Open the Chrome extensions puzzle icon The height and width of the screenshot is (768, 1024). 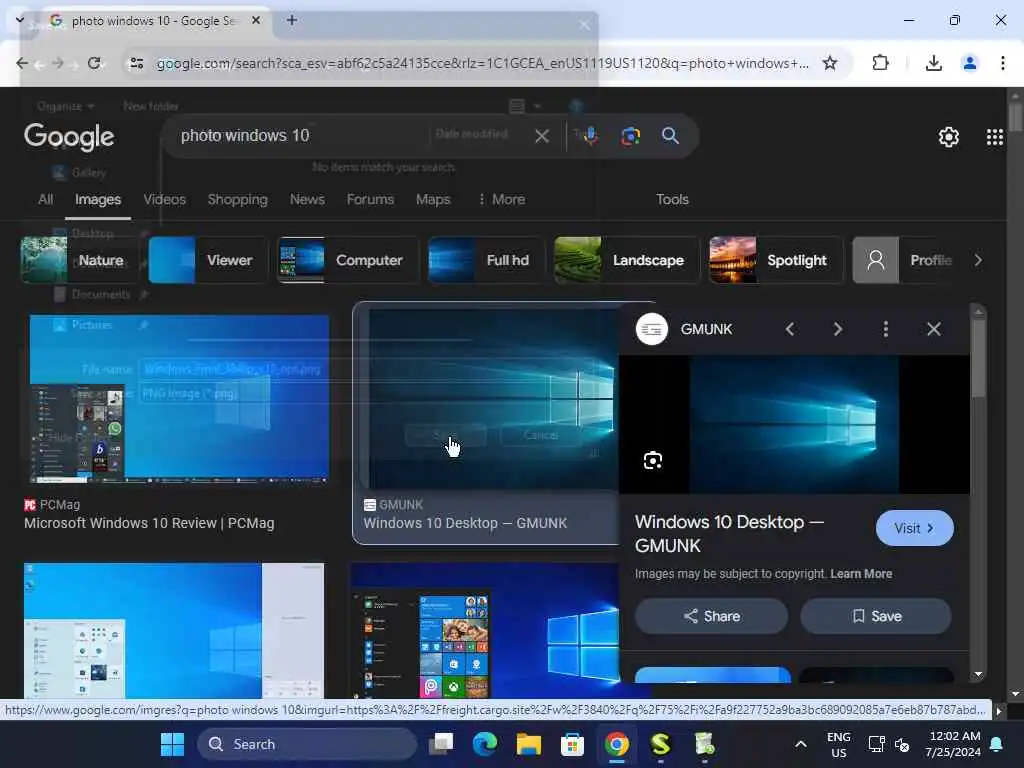click(x=880, y=63)
